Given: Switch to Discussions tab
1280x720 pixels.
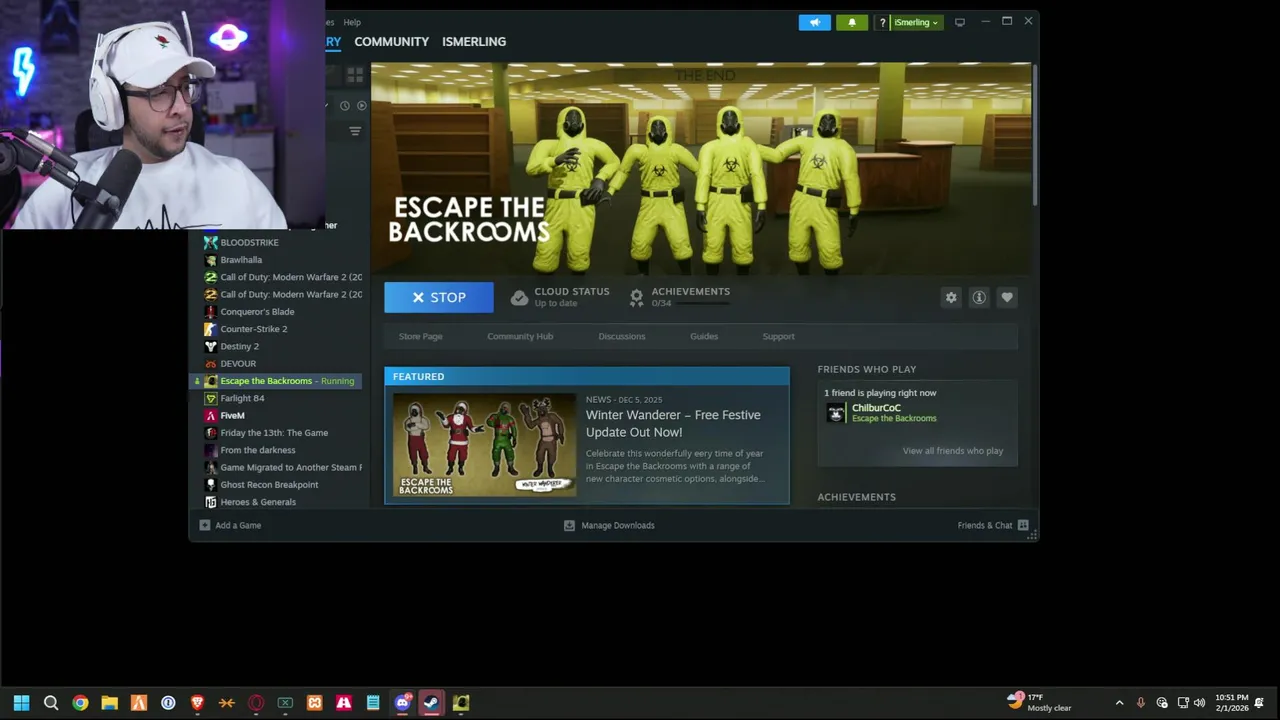Looking at the screenshot, I should tap(622, 336).
